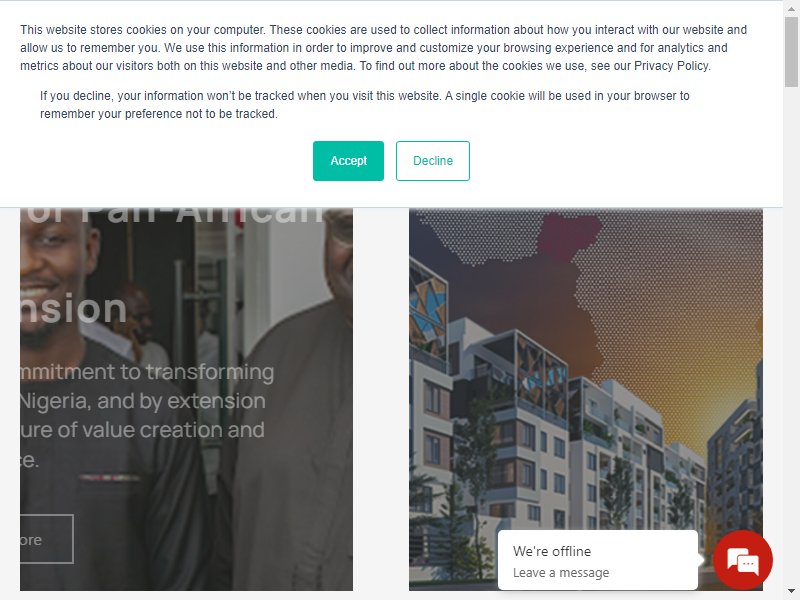Viewport: 800px width, 600px height.
Task: Click the "This website stores cookies" paragraph
Action: pyautogui.click(x=384, y=48)
